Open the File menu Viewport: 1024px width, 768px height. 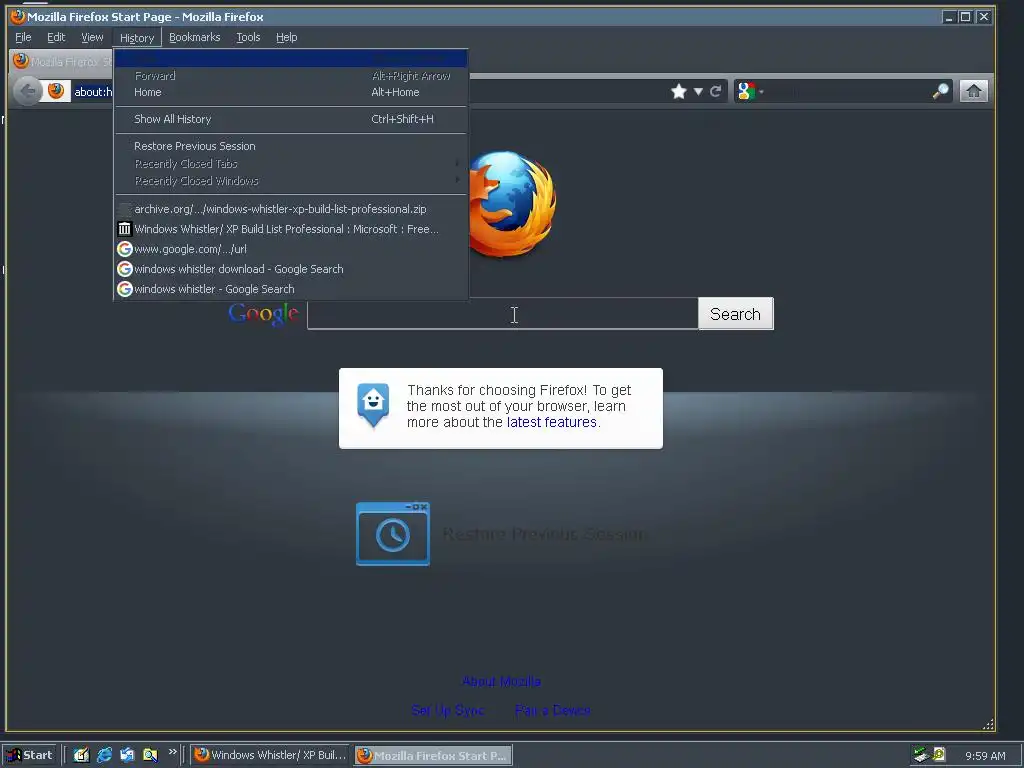[x=23, y=37]
